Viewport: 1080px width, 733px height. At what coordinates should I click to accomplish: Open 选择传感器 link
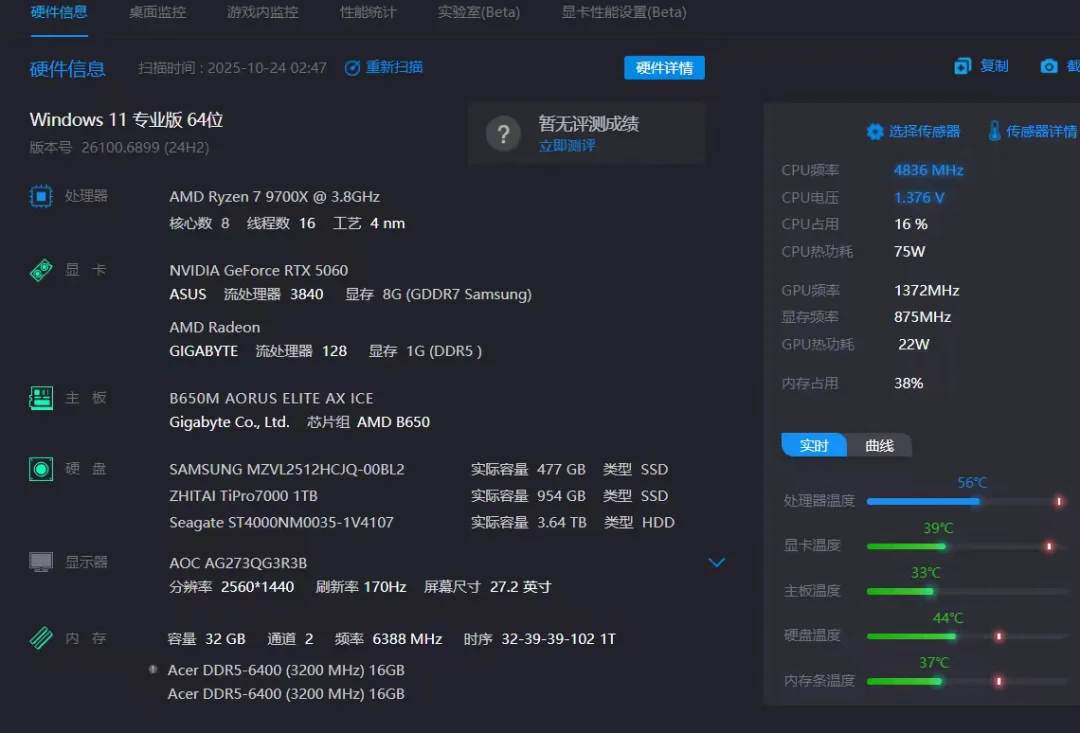coord(924,131)
